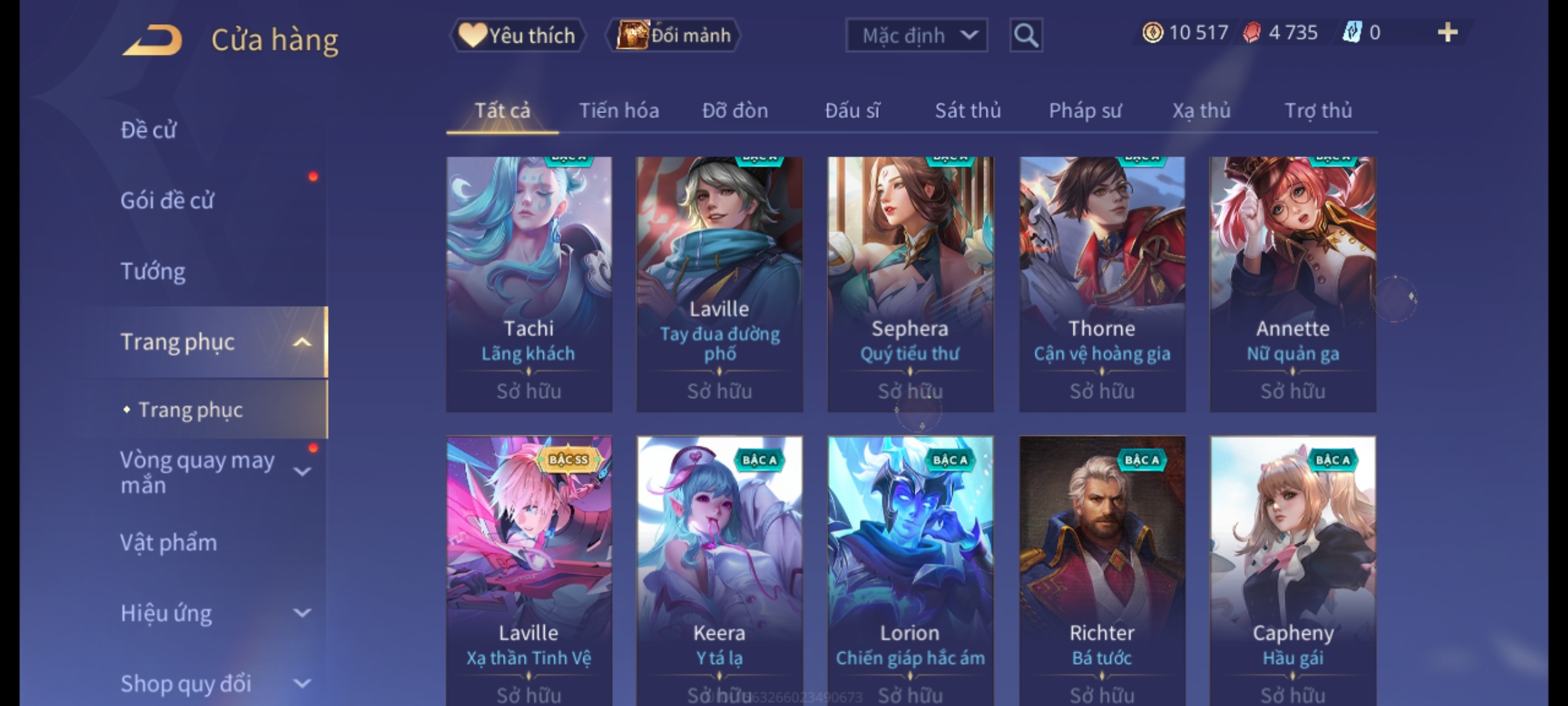Screen dimensions: 1568x706
Task: Open Gói đề cử in sidebar
Action: 167,201
